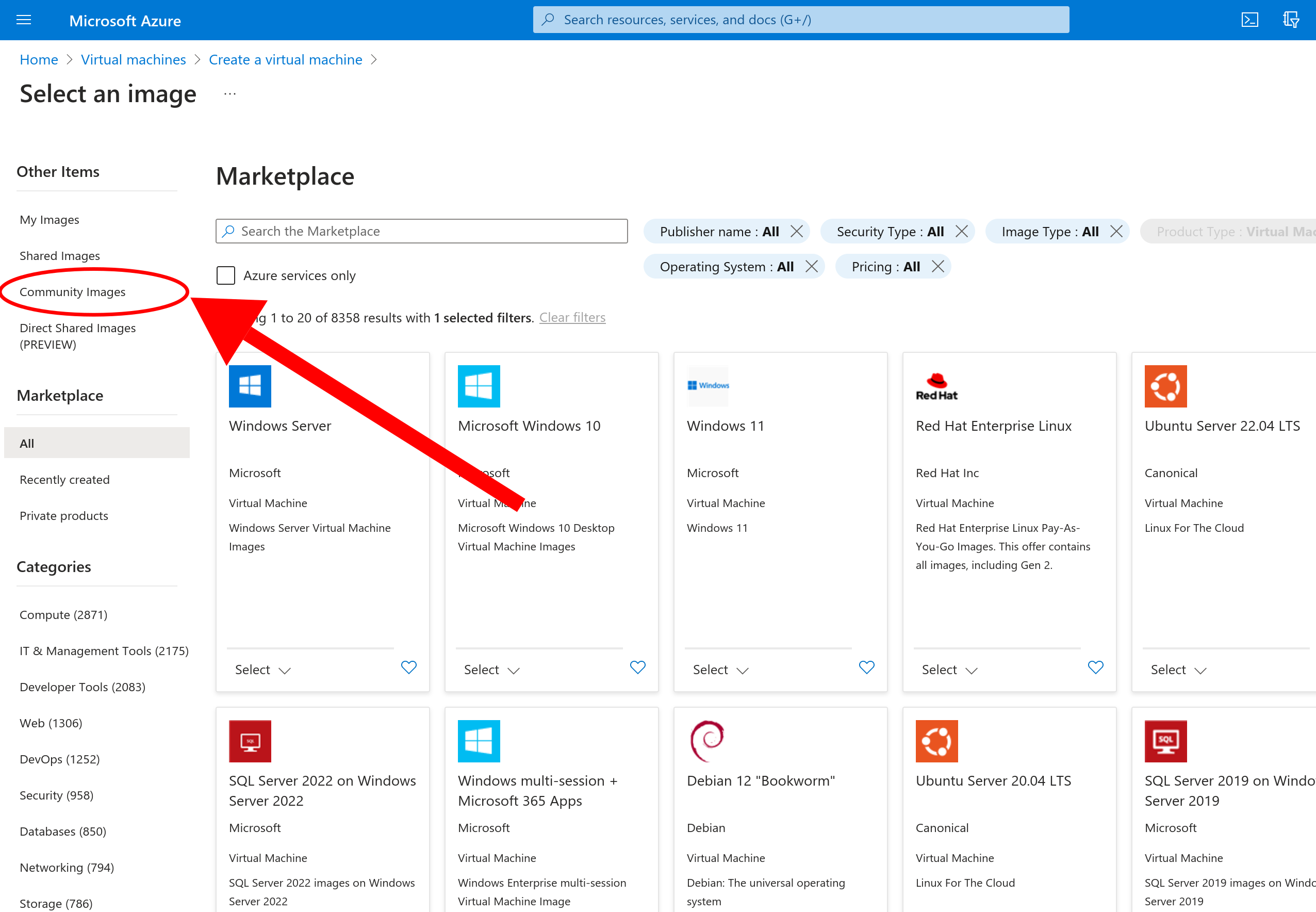1316x912 pixels.
Task: Filter by Networking (794) category
Action: point(67,868)
